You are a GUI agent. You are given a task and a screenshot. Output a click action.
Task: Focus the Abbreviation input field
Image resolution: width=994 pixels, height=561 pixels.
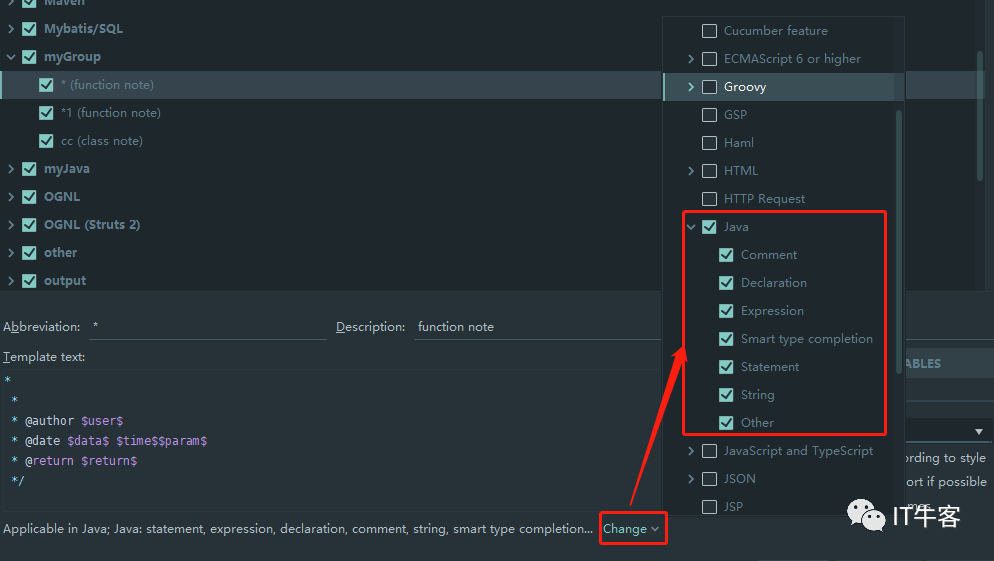pyautogui.click(x=208, y=327)
